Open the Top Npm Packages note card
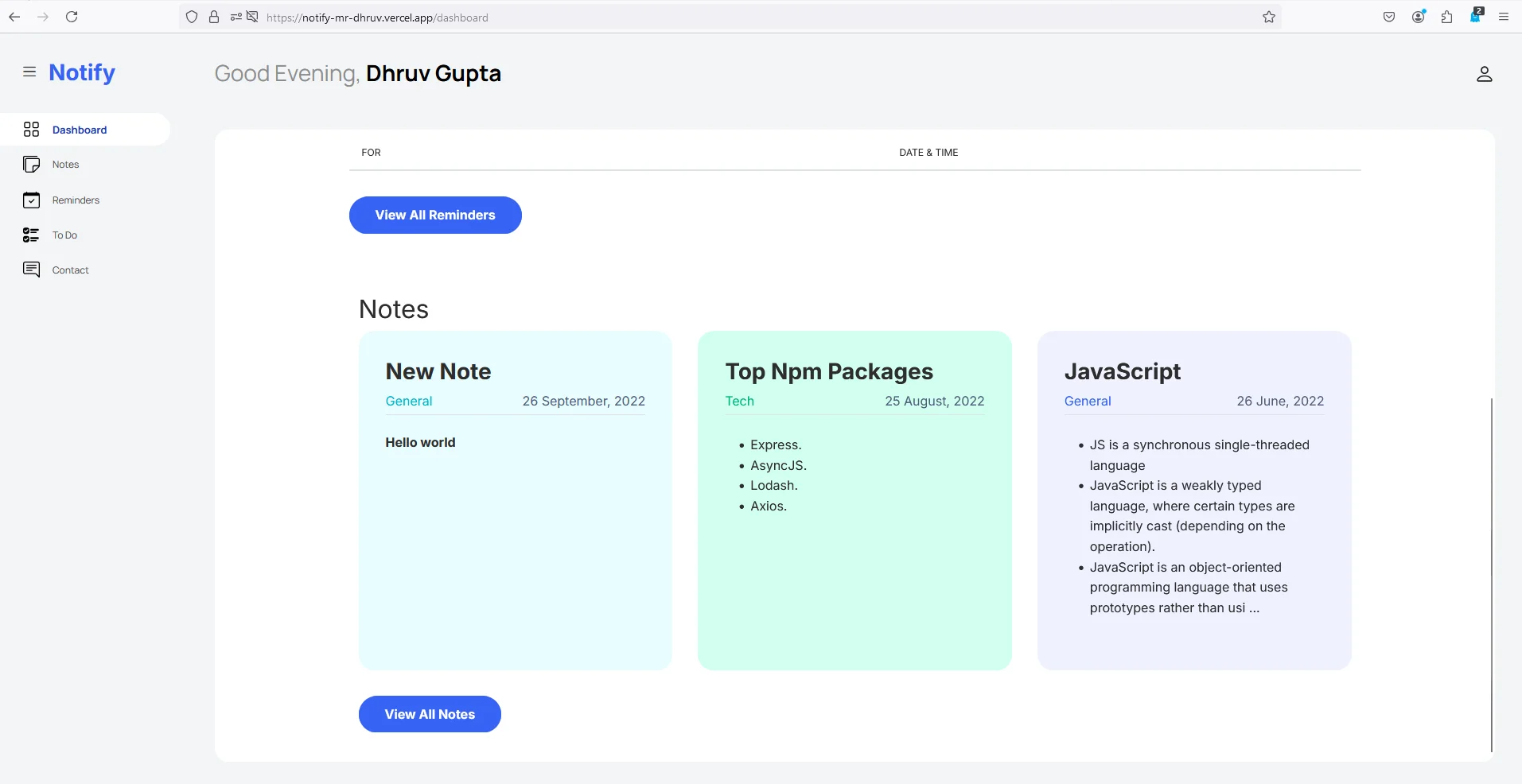This screenshot has height=784, width=1522. [x=854, y=500]
